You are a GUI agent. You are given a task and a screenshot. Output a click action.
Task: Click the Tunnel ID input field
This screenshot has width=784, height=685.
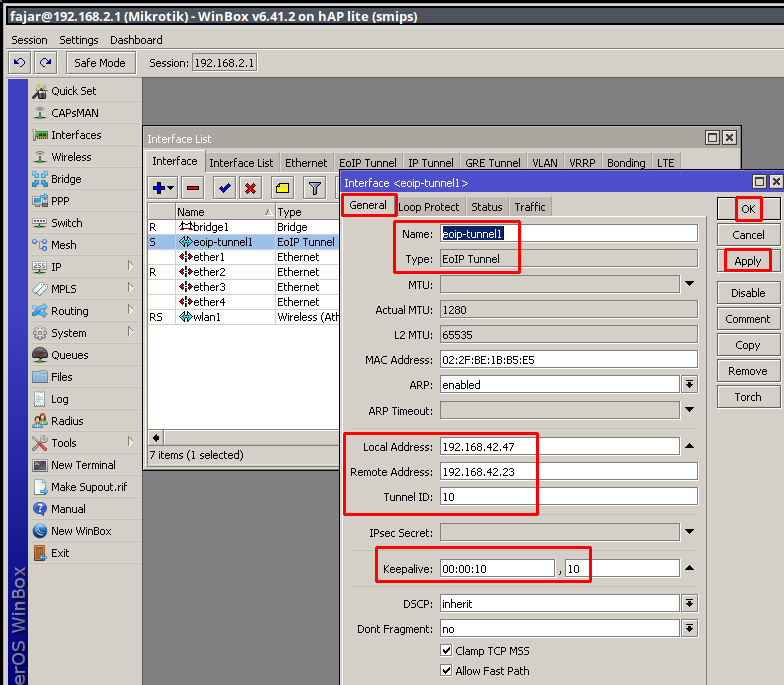pos(568,496)
